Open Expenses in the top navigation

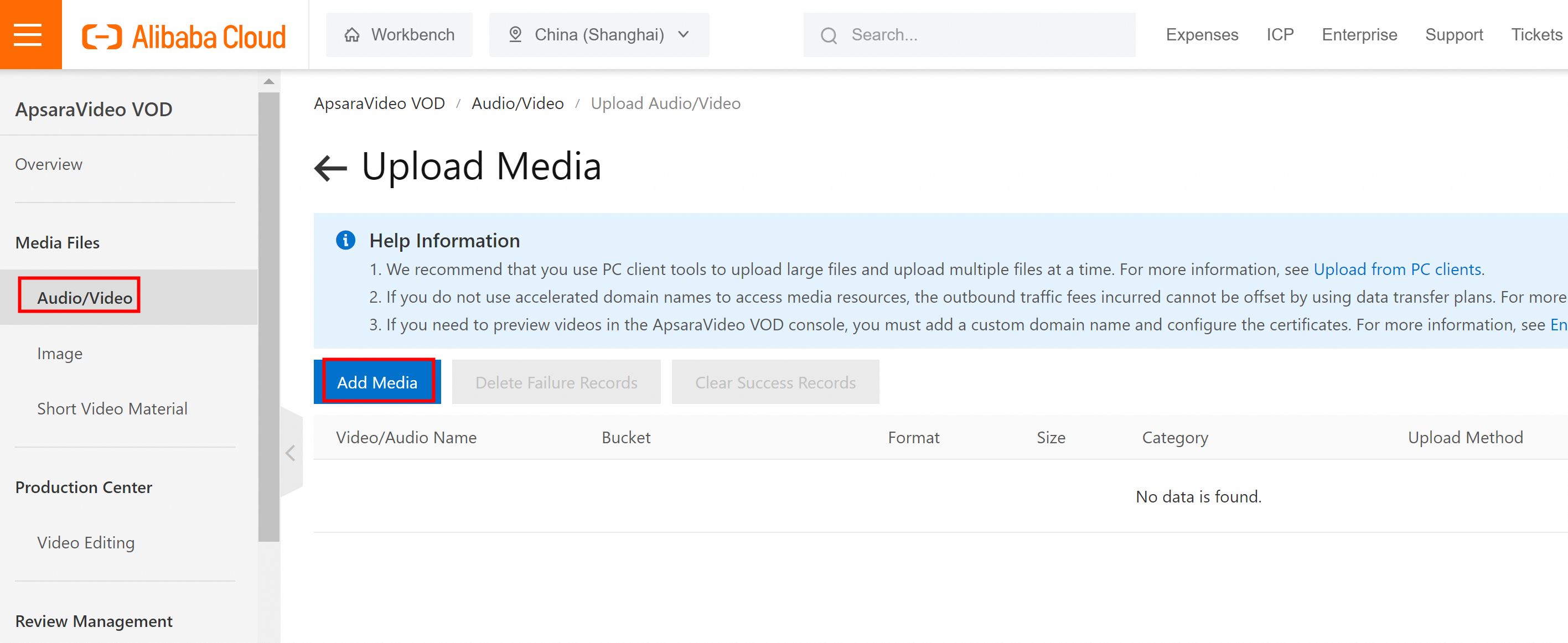(1202, 35)
